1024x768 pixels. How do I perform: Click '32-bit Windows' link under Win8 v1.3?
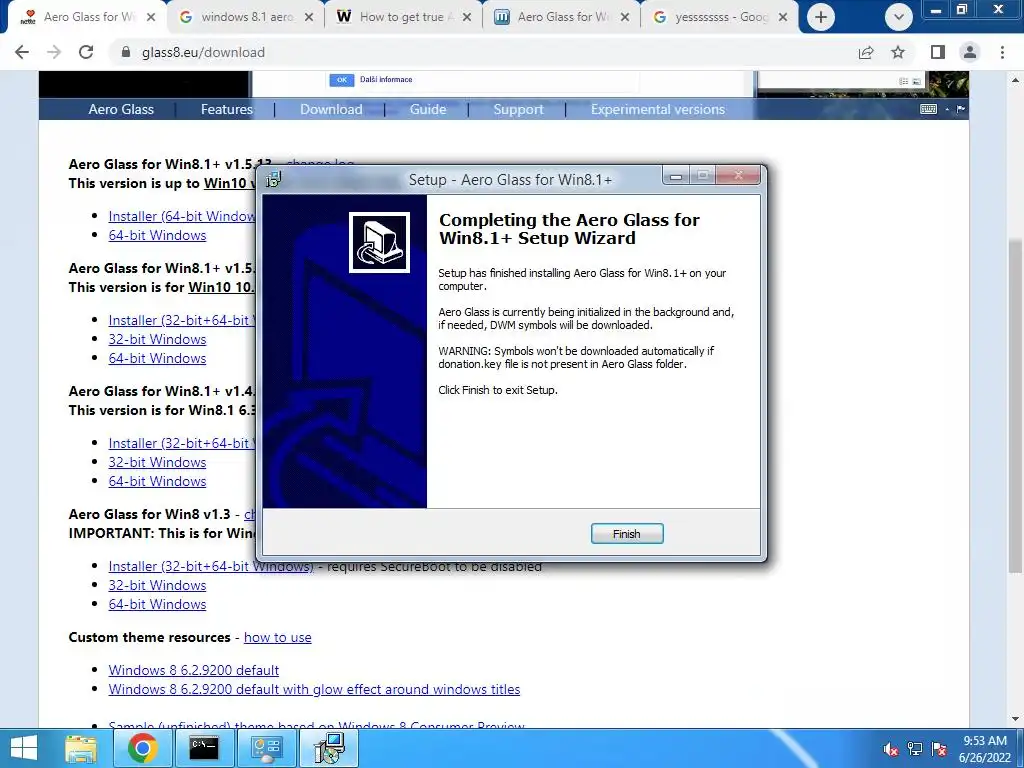click(157, 585)
